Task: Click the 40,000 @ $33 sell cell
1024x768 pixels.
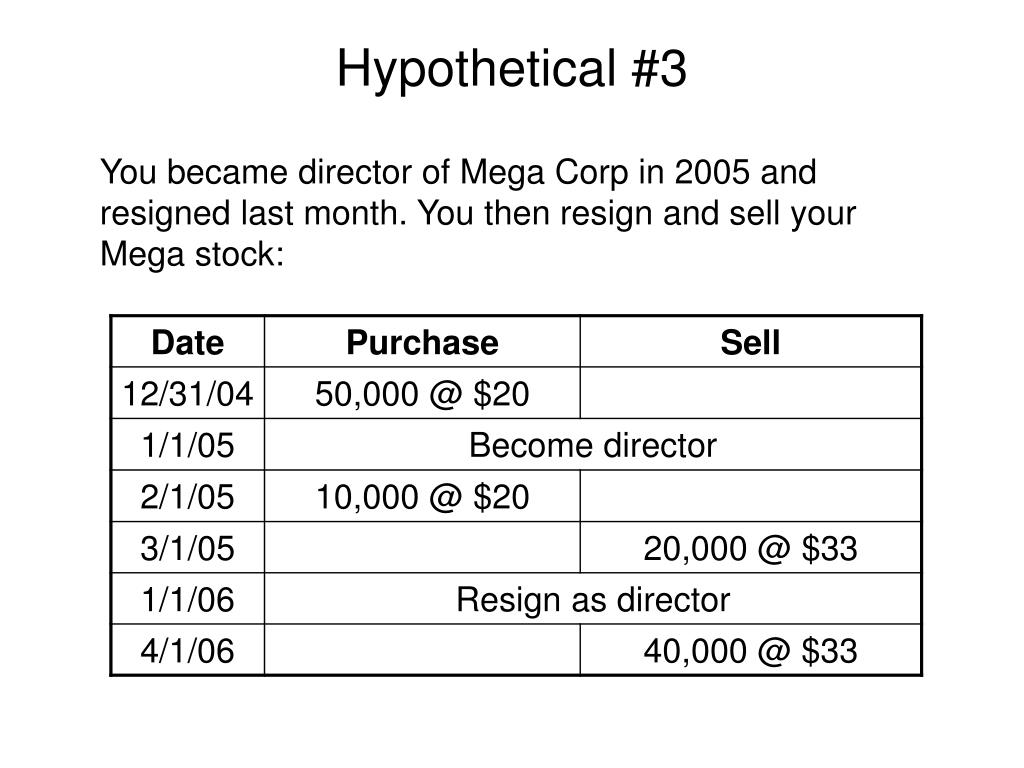Action: (750, 650)
